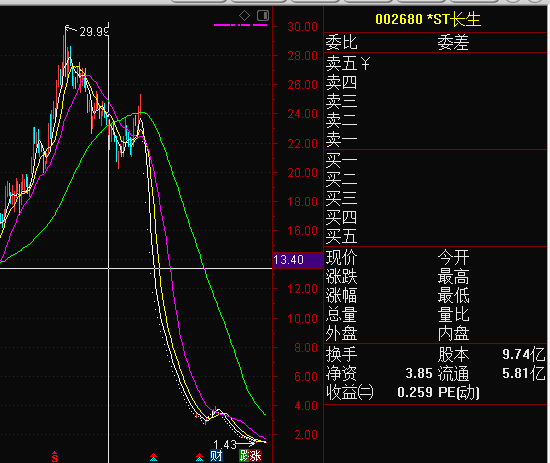Open the 财 financial info marker
The image size is (550, 463).
pos(216,456)
